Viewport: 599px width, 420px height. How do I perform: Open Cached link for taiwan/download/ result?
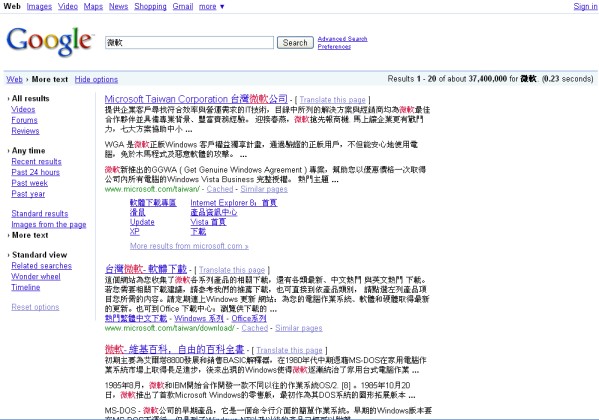tap(254, 328)
